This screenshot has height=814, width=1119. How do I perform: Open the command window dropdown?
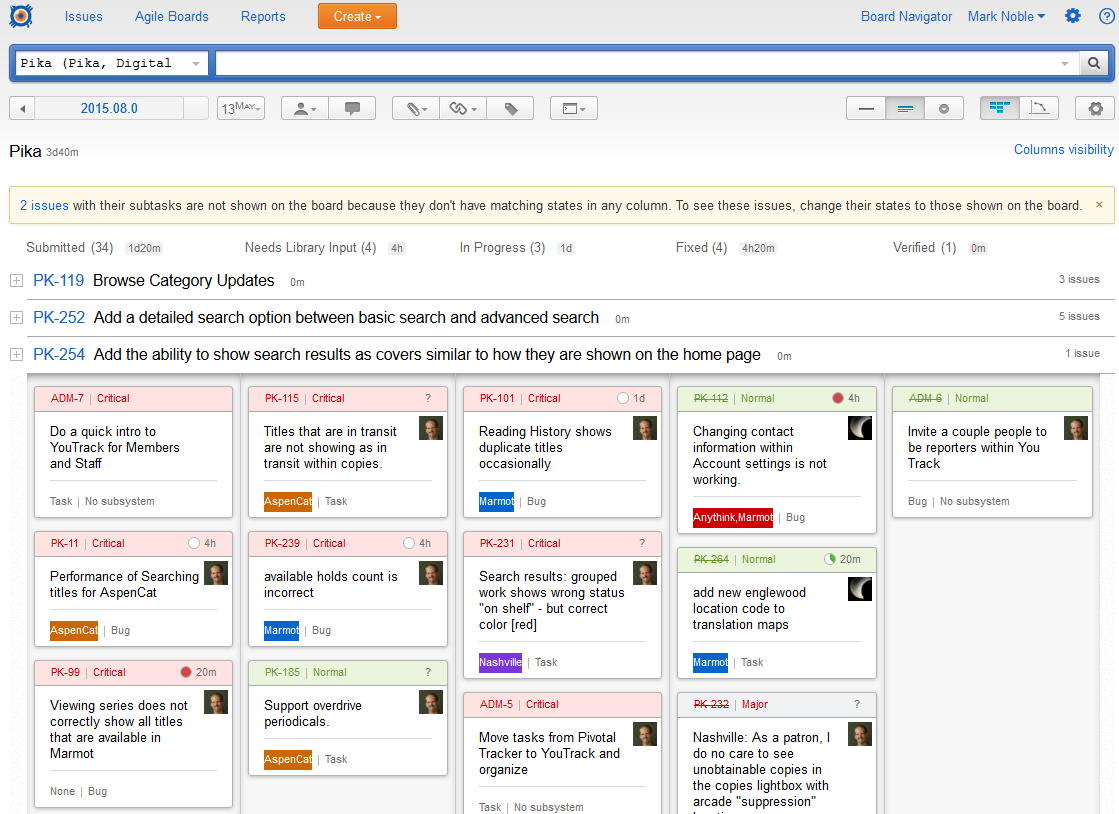point(574,108)
